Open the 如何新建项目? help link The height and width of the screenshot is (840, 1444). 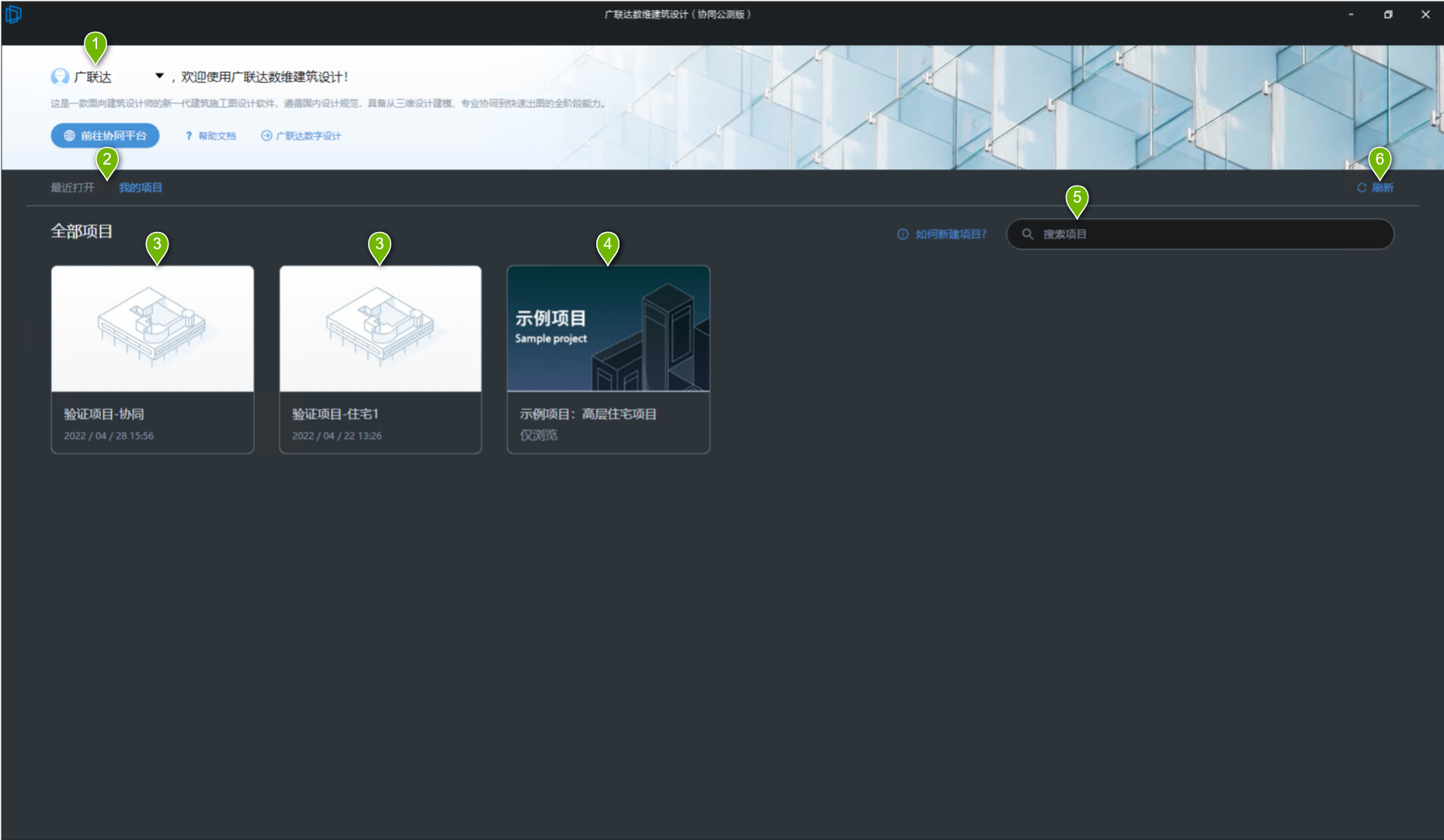[942, 234]
